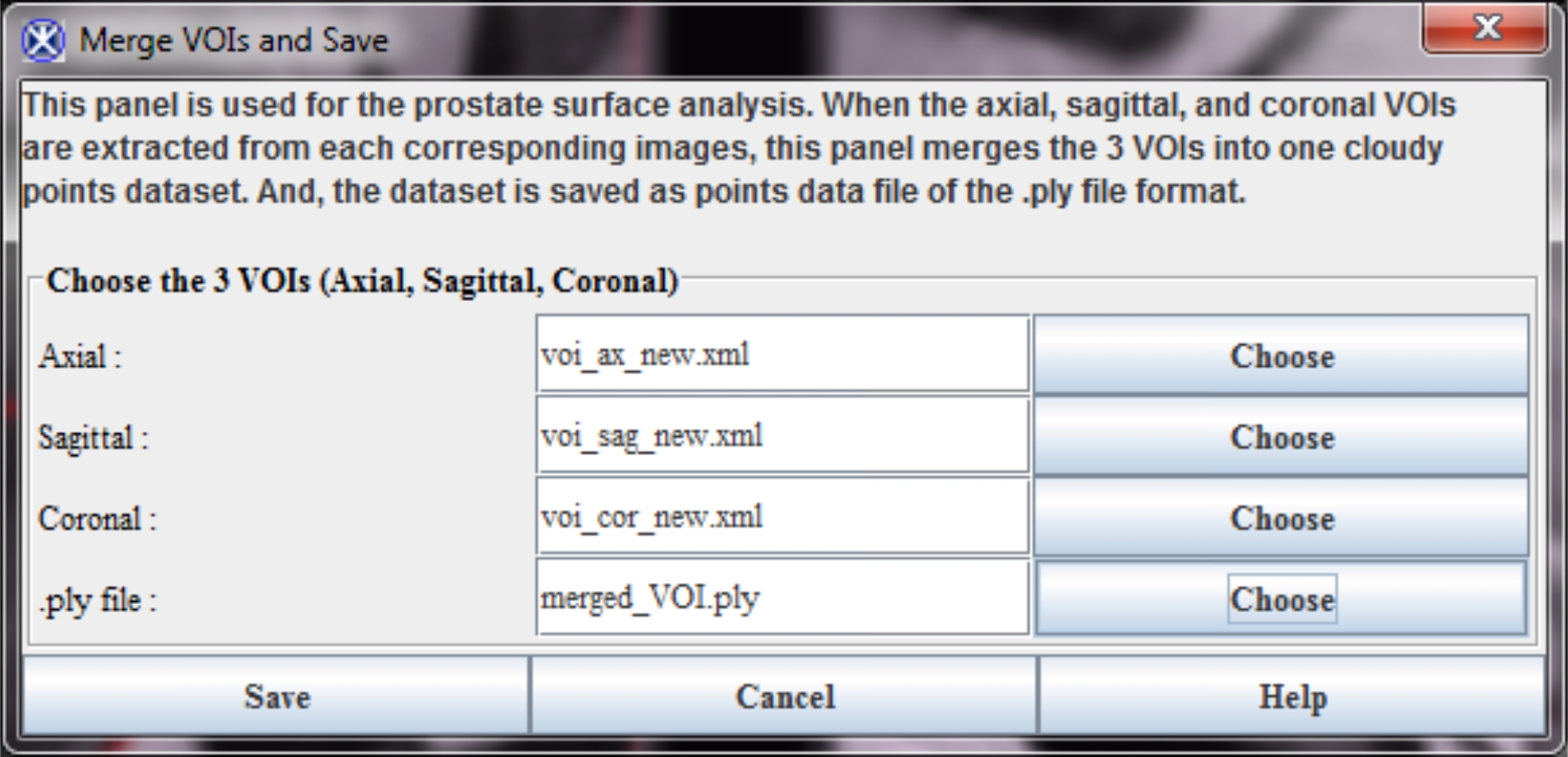This screenshot has width=1568, height=757.
Task: Browse for the Sagittal VOI using Choose
Action: pyautogui.click(x=1281, y=437)
